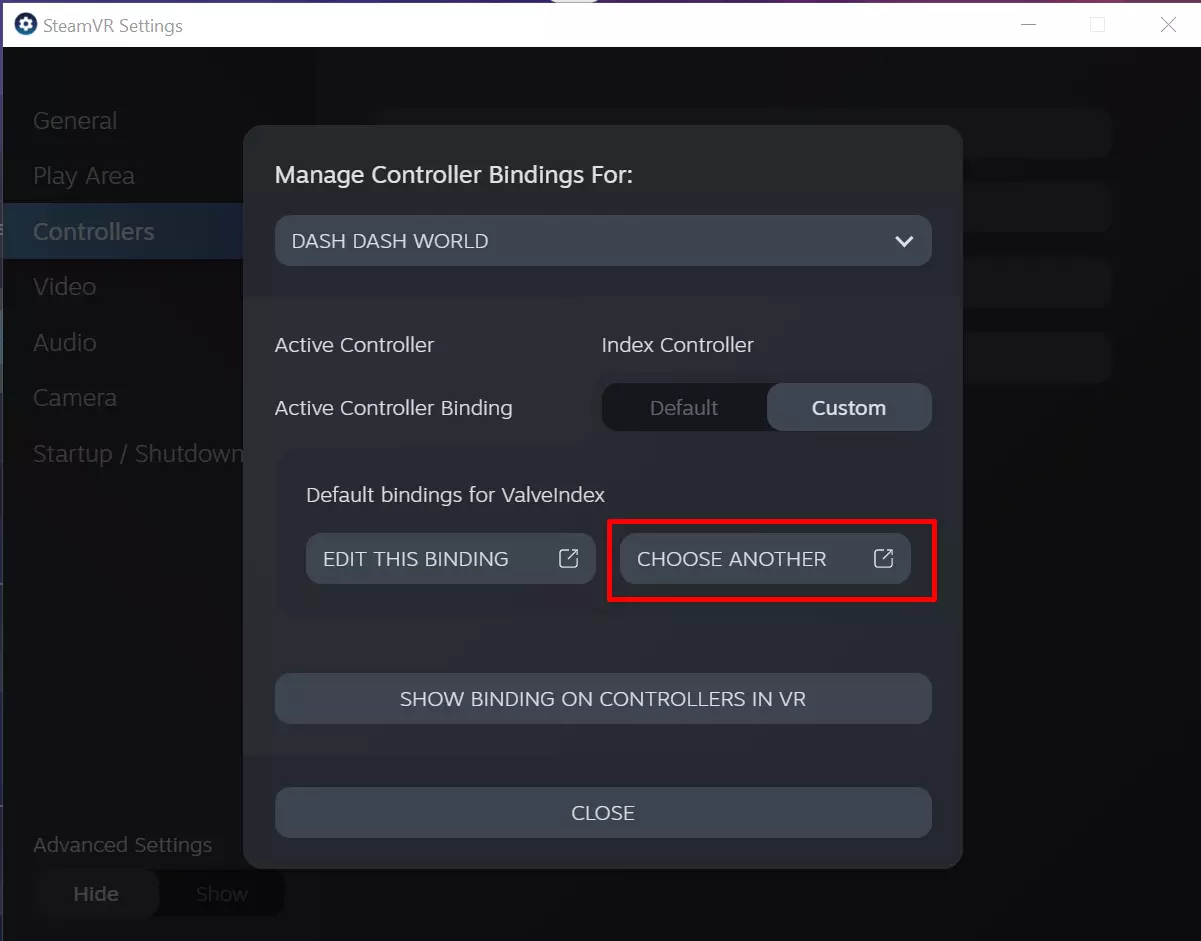Click the chevron arrow in application dropdown
The height and width of the screenshot is (941, 1201).
(904, 242)
